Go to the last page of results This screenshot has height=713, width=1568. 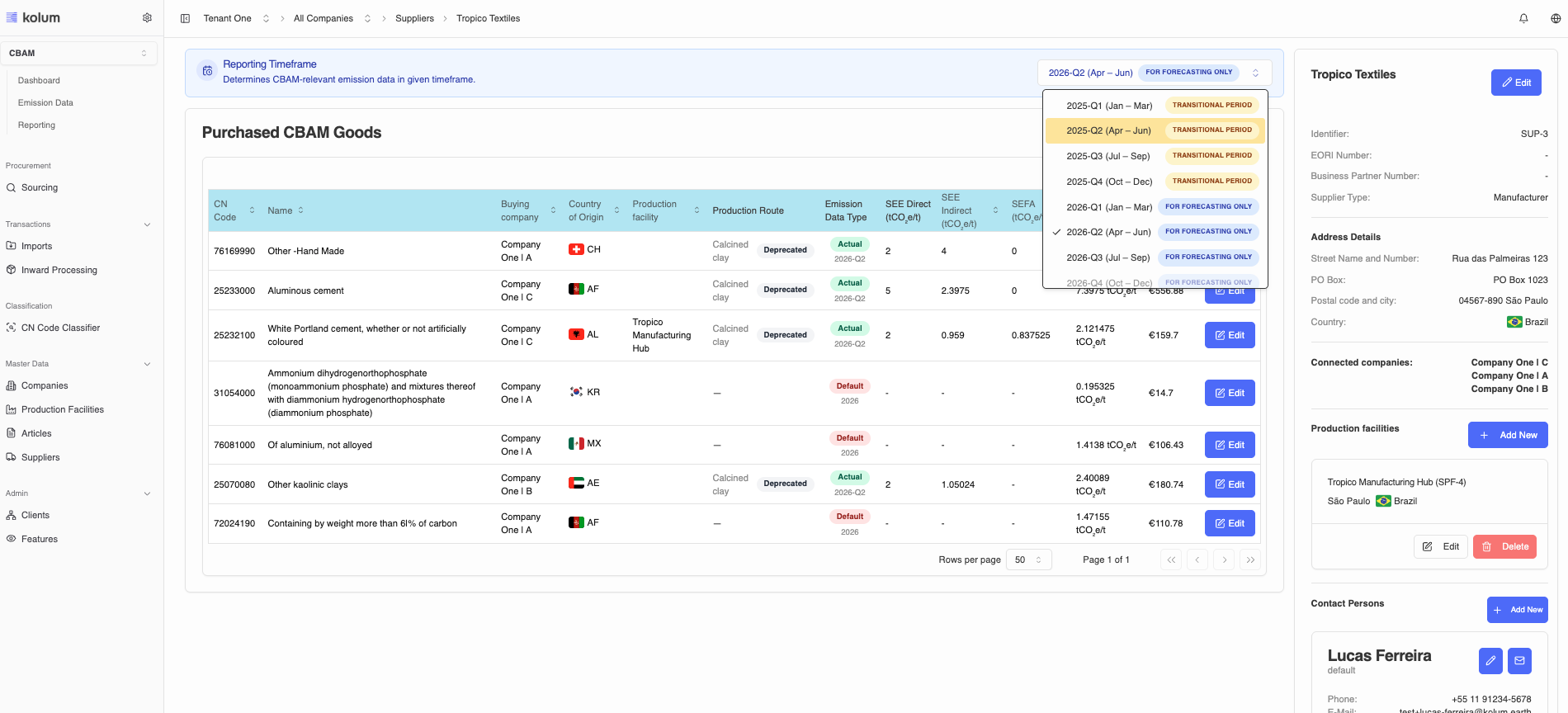tap(1251, 560)
